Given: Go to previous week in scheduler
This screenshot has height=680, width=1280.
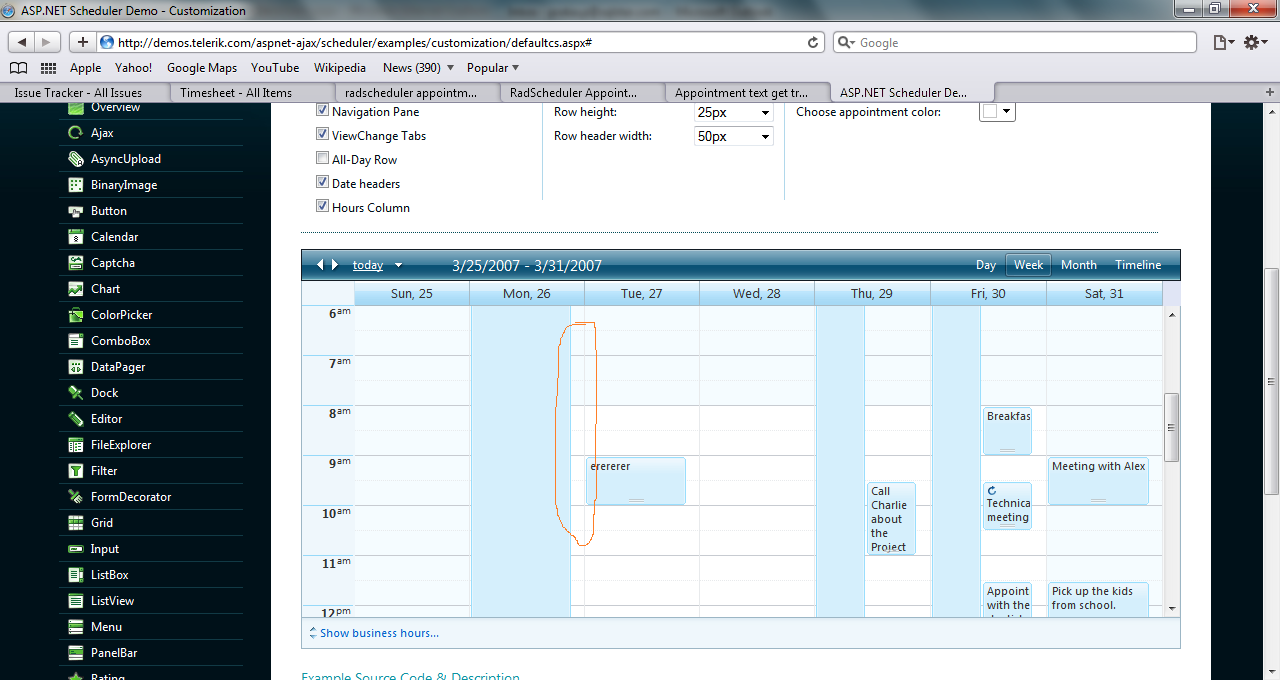Looking at the screenshot, I should coord(321,265).
